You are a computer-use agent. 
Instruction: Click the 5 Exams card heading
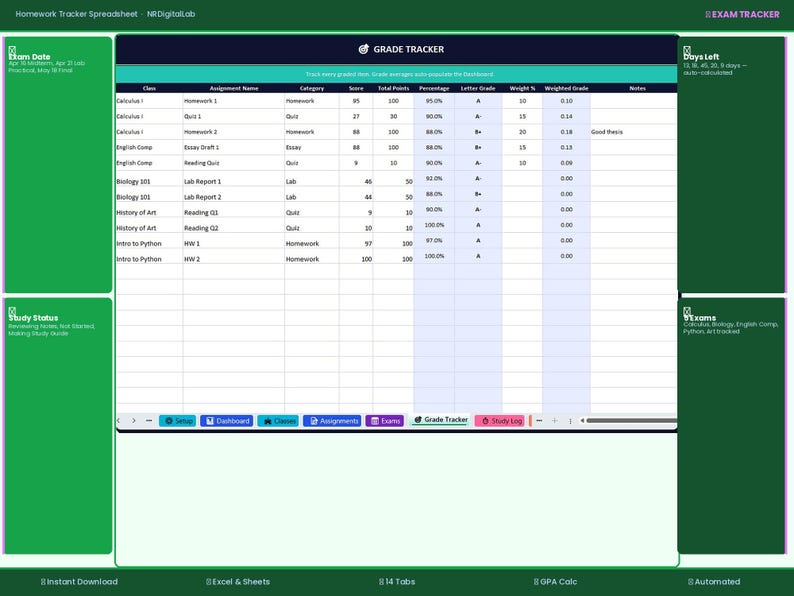click(x=699, y=317)
